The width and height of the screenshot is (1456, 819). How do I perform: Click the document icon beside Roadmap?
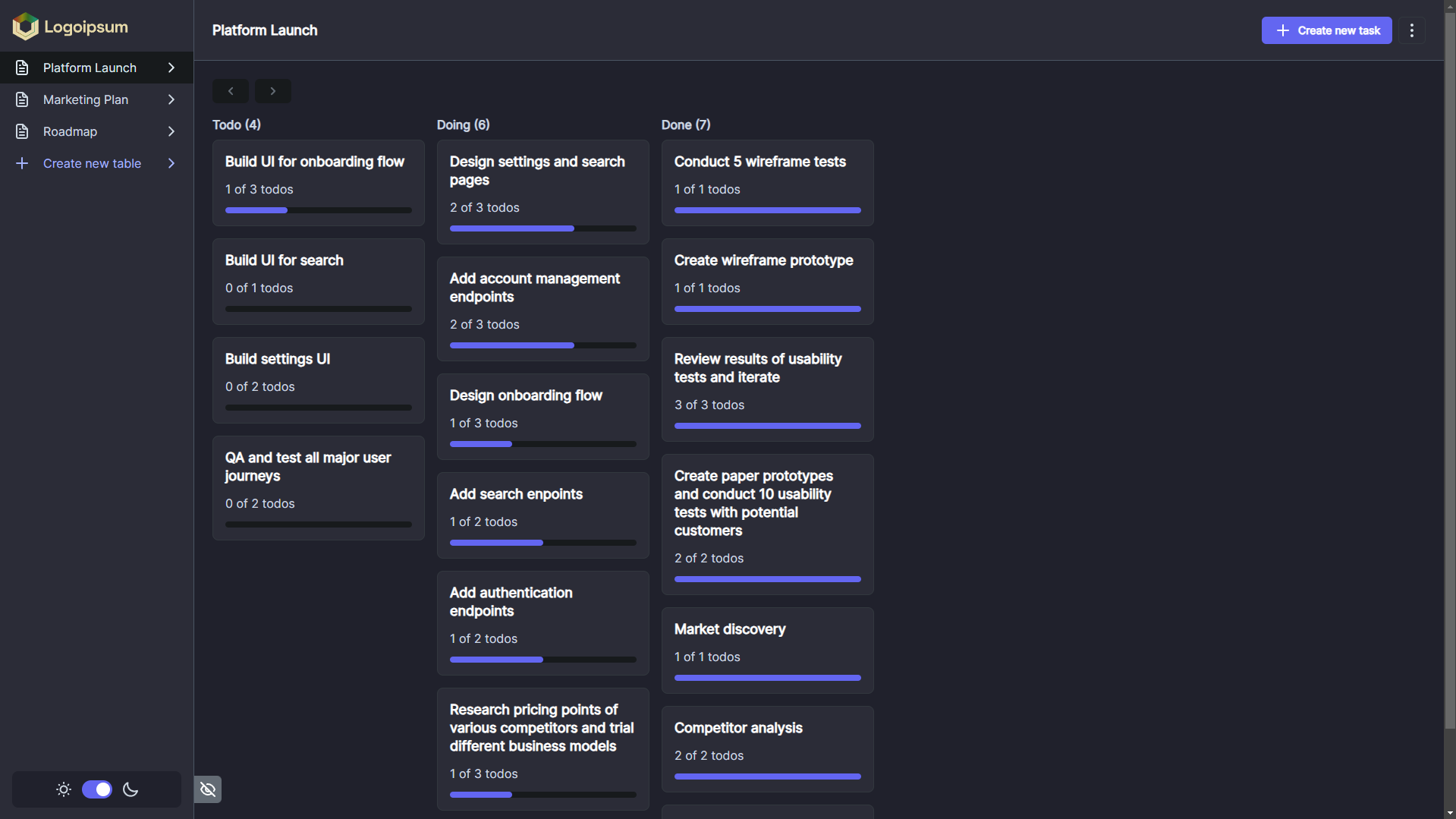(x=22, y=131)
